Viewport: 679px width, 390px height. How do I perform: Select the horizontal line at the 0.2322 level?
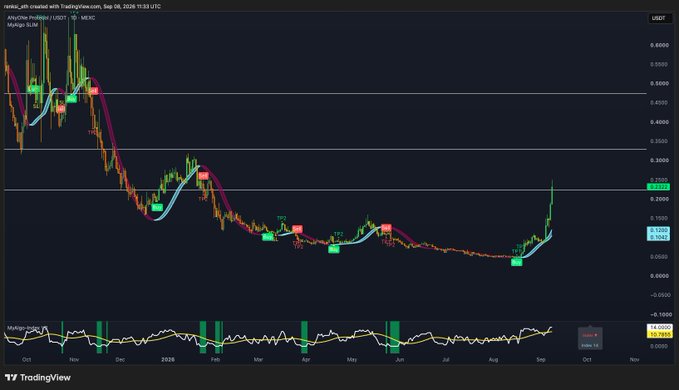tap(325, 190)
